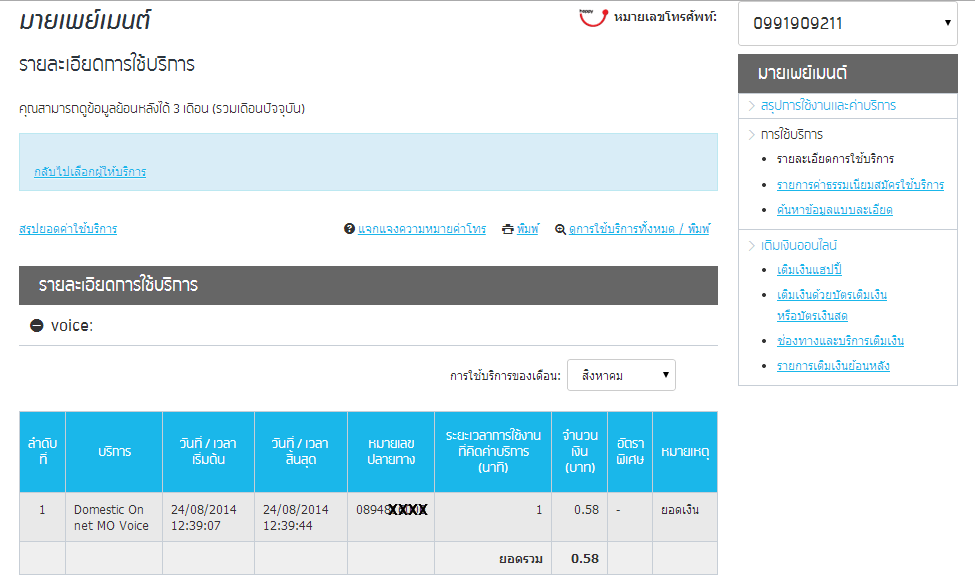Click the บริการ column header
This screenshot has height=580, width=975.
[x=114, y=451]
